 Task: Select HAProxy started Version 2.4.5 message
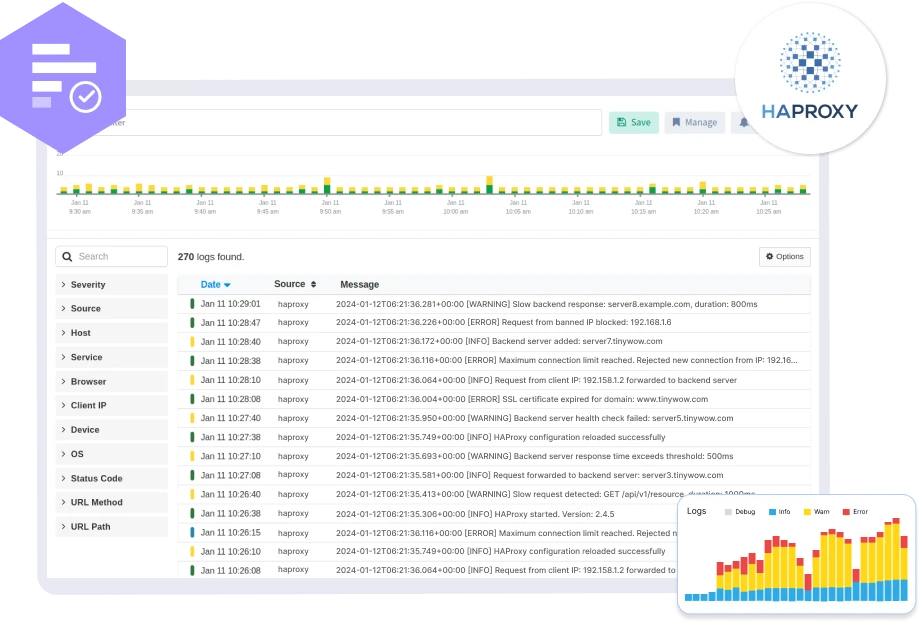[x=475, y=514]
